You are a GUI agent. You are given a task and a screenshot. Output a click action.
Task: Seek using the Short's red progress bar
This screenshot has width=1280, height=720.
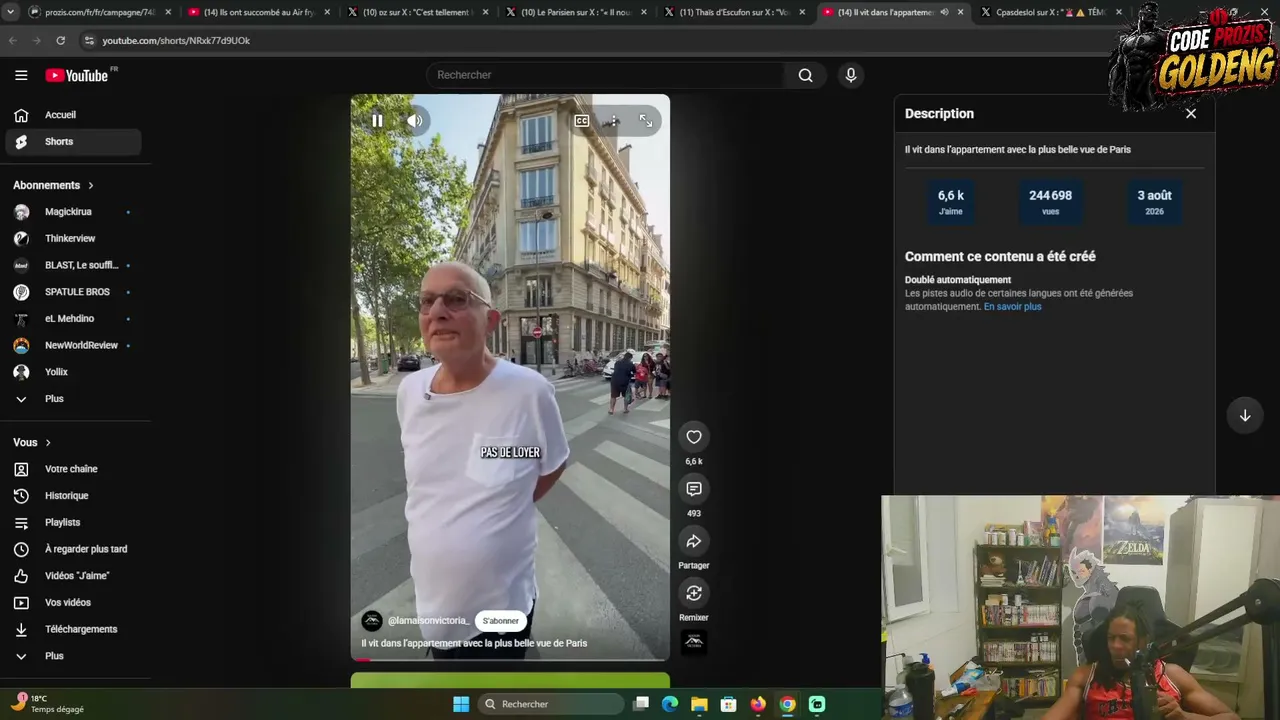(510, 659)
